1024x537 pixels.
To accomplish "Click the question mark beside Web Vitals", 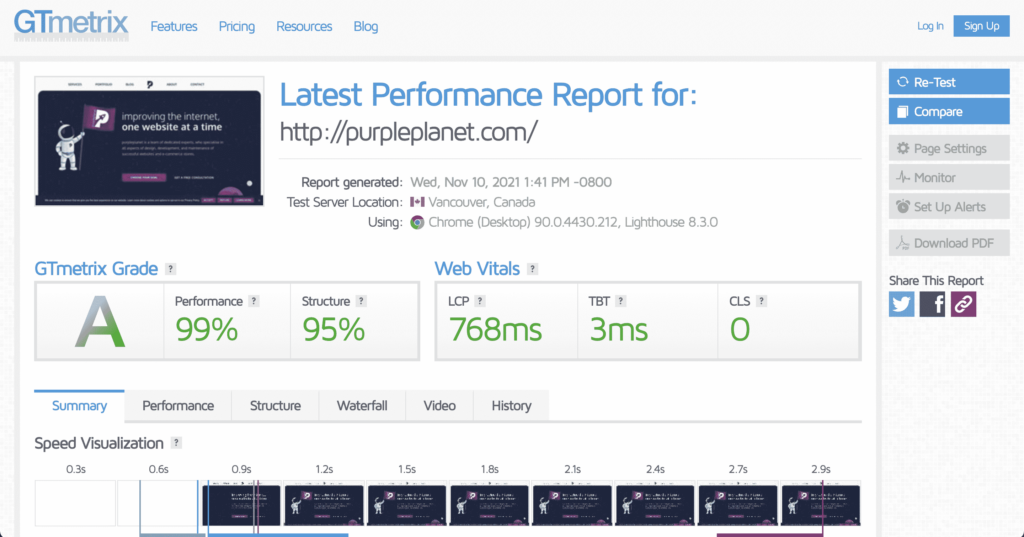I will [x=532, y=269].
